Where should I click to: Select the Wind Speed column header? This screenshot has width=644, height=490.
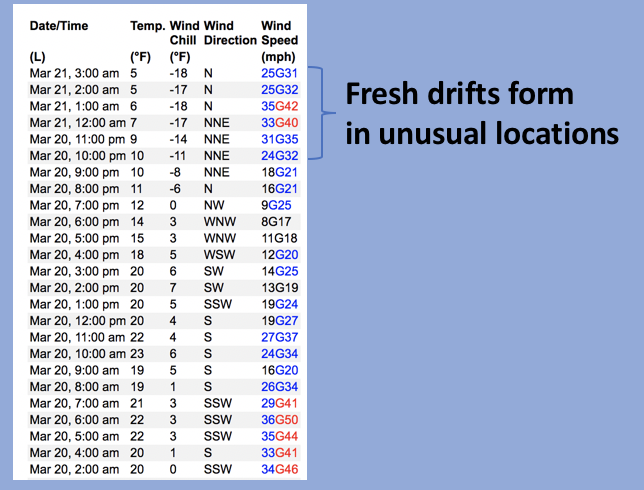[278, 32]
